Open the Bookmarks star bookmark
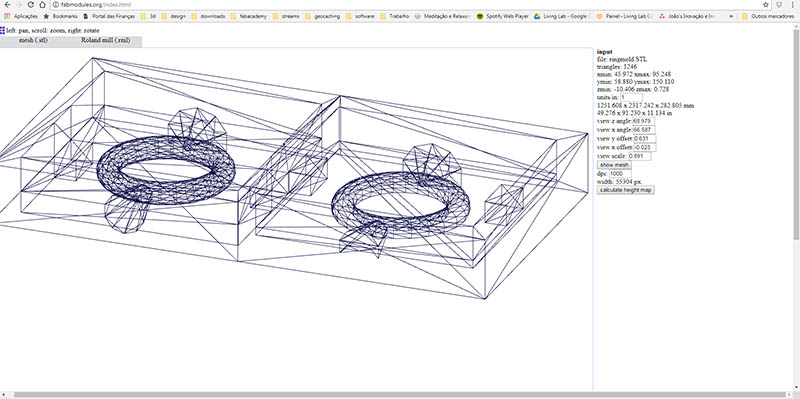This screenshot has width=800, height=399. pyautogui.click(x=60, y=16)
